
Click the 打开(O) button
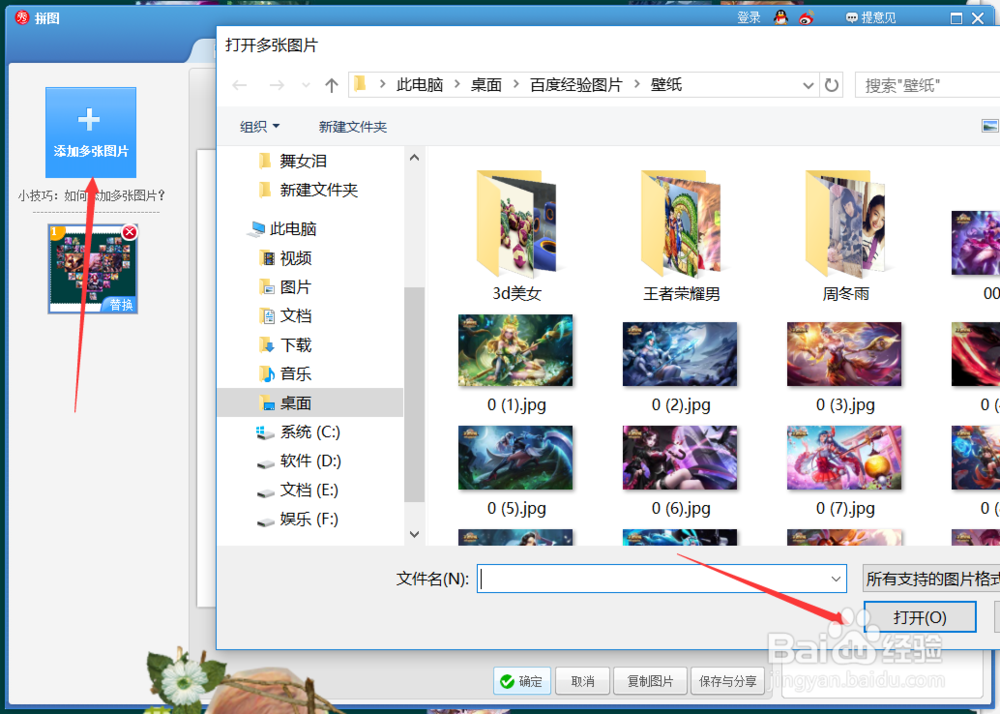920,617
